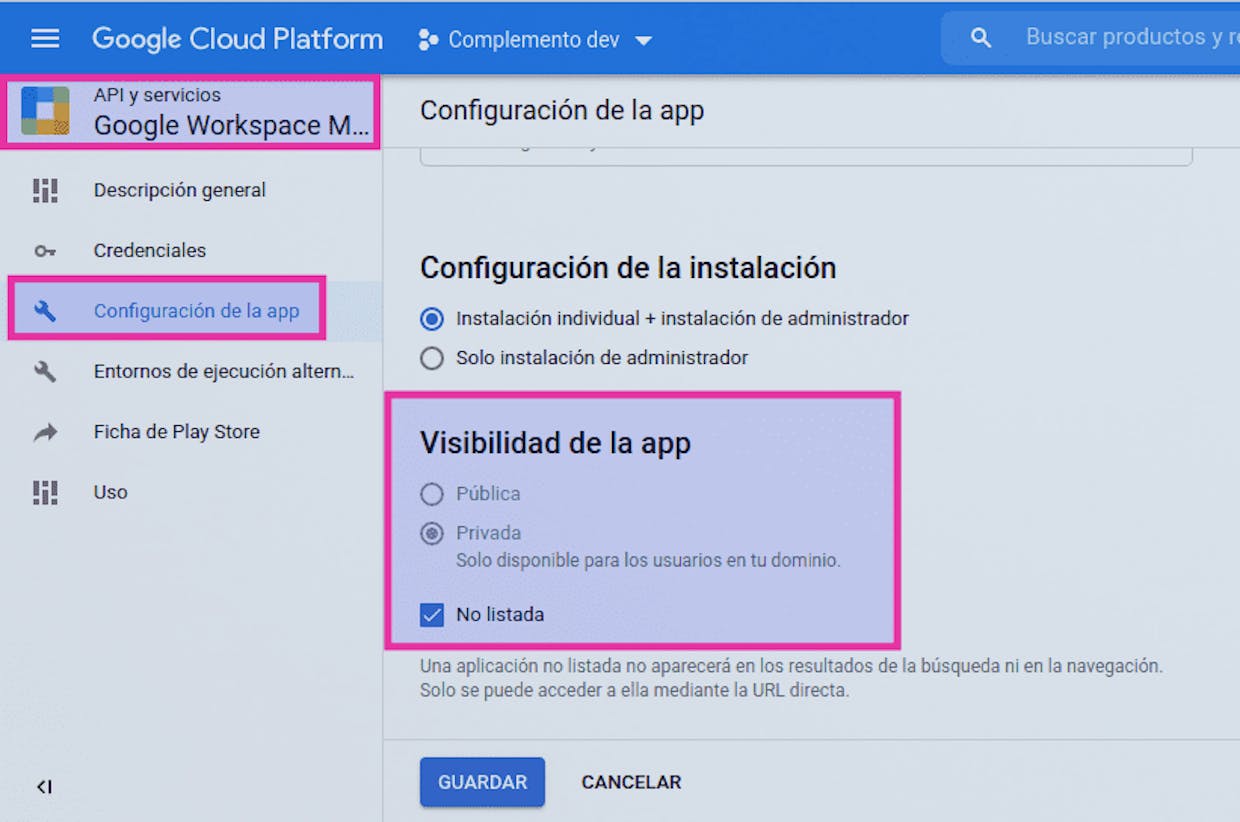The image size is (1240, 822).
Task: Click the API y servicios label
Action: (157, 95)
